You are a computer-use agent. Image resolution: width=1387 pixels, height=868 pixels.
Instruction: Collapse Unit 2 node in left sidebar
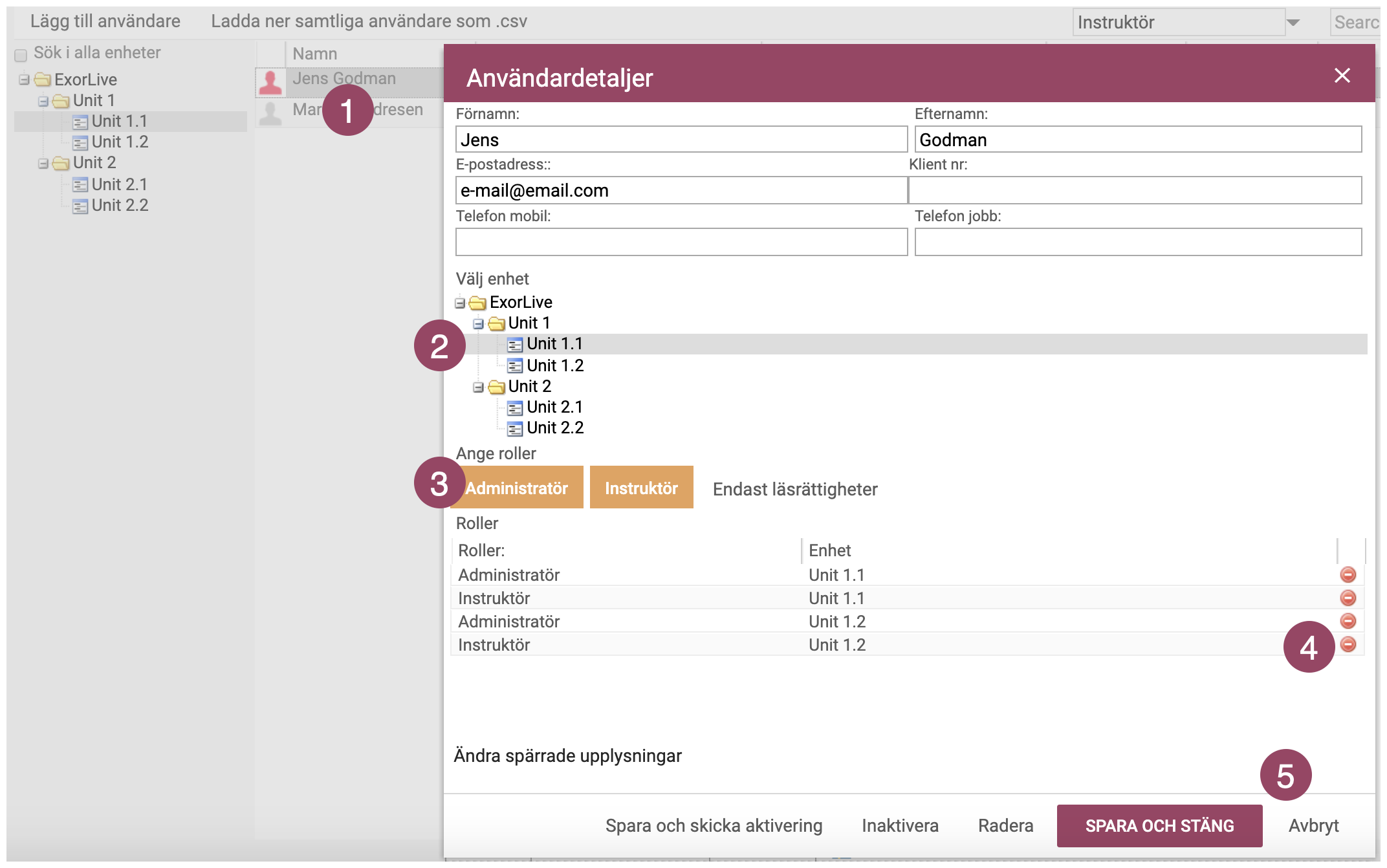[x=43, y=164]
